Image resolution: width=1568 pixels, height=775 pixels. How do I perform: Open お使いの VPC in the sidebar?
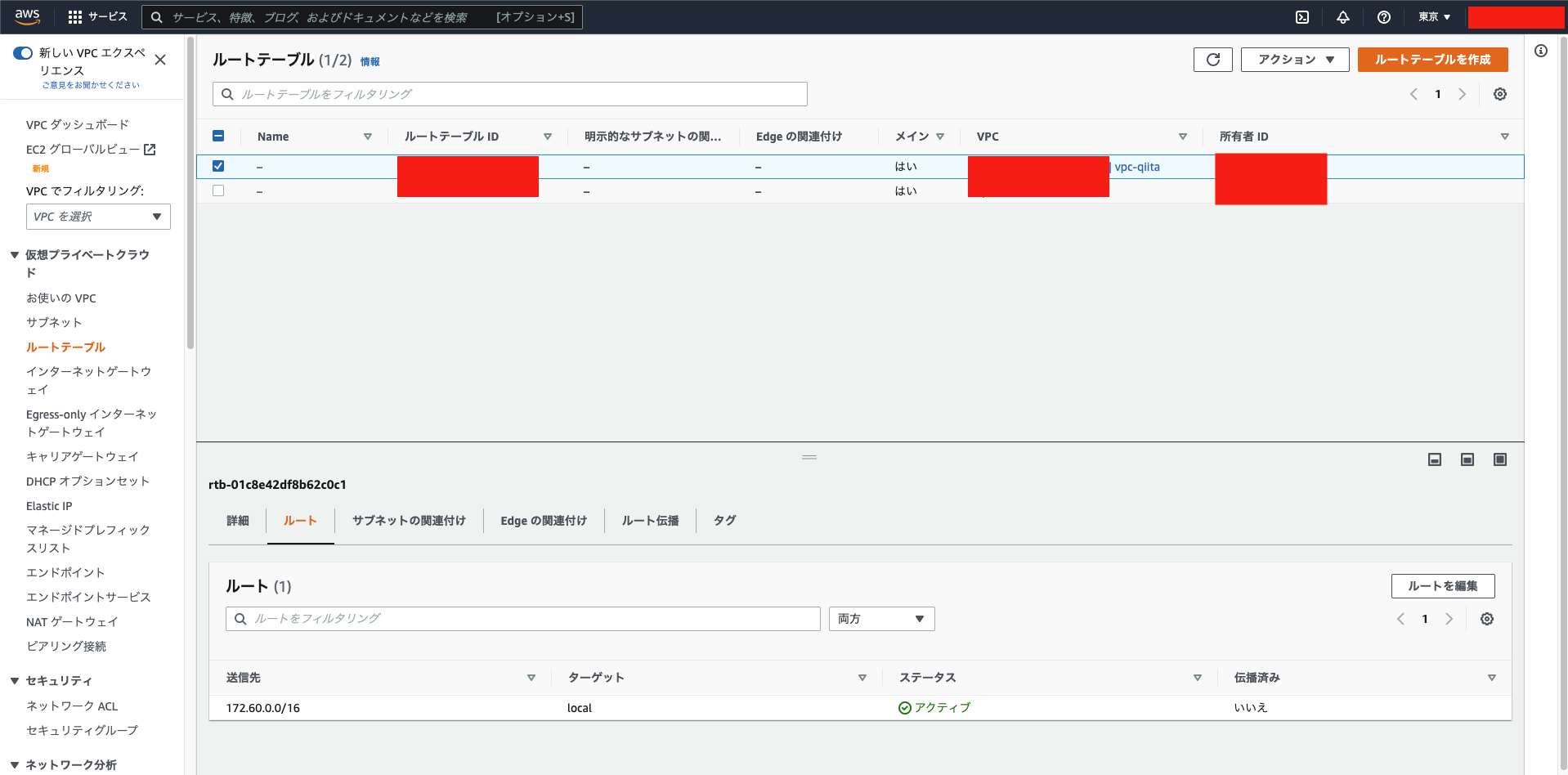click(61, 298)
